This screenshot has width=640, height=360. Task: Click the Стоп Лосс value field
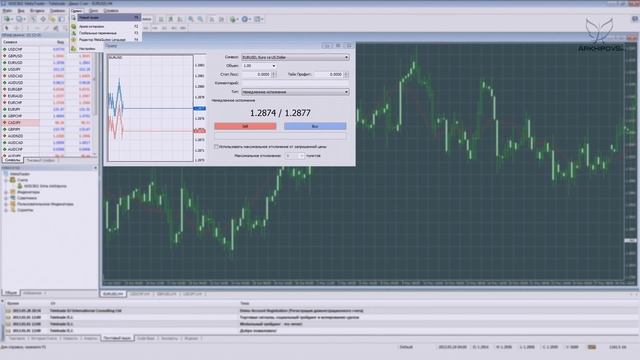pos(256,75)
